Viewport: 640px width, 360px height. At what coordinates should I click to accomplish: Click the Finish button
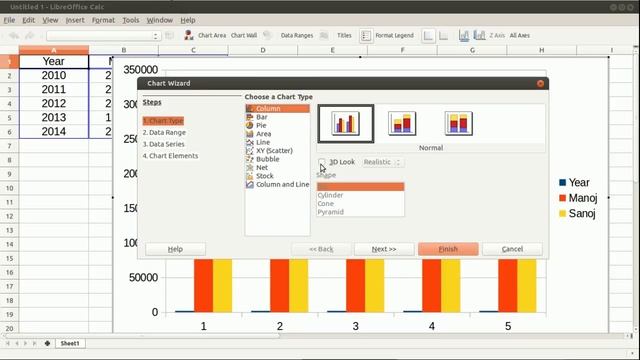pyautogui.click(x=448, y=249)
